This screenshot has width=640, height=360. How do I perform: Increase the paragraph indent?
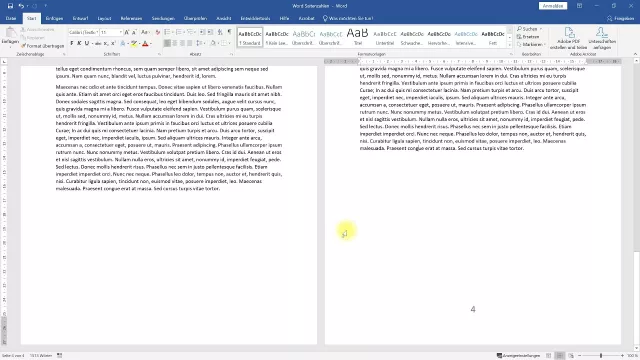(x=210, y=32)
